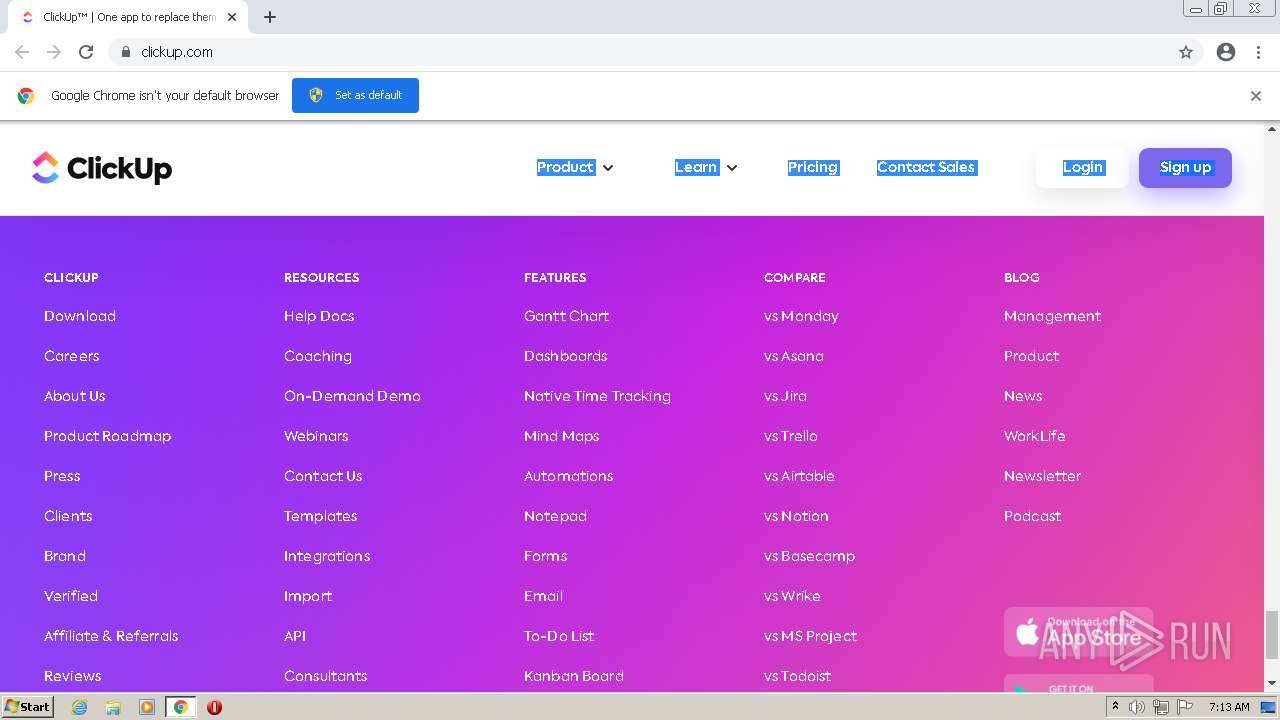This screenshot has width=1280, height=720.
Task: Expand the Learn dropdown menu
Action: [706, 167]
